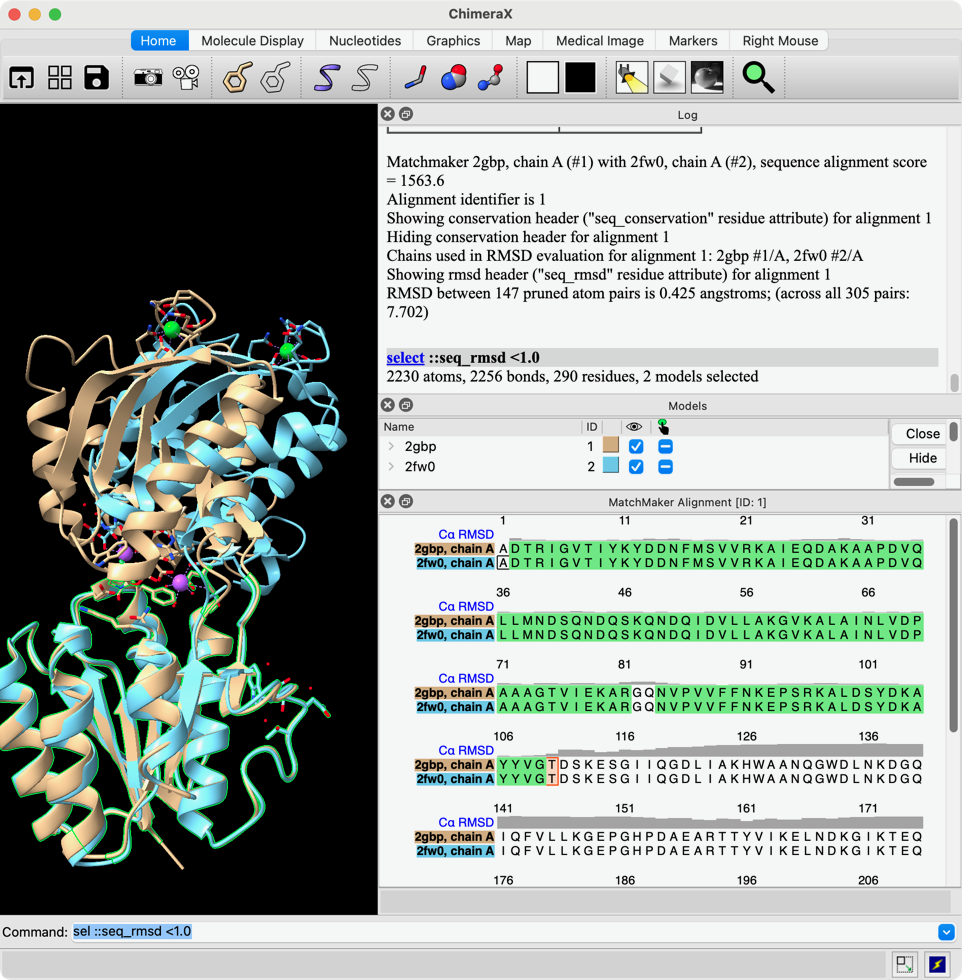
Task: Hide cartoons with the outlined ribbon icon
Action: 365,78
